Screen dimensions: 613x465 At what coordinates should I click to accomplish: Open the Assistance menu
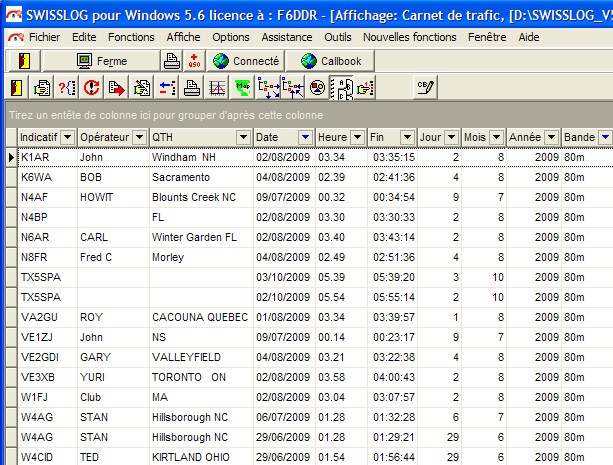[287, 37]
